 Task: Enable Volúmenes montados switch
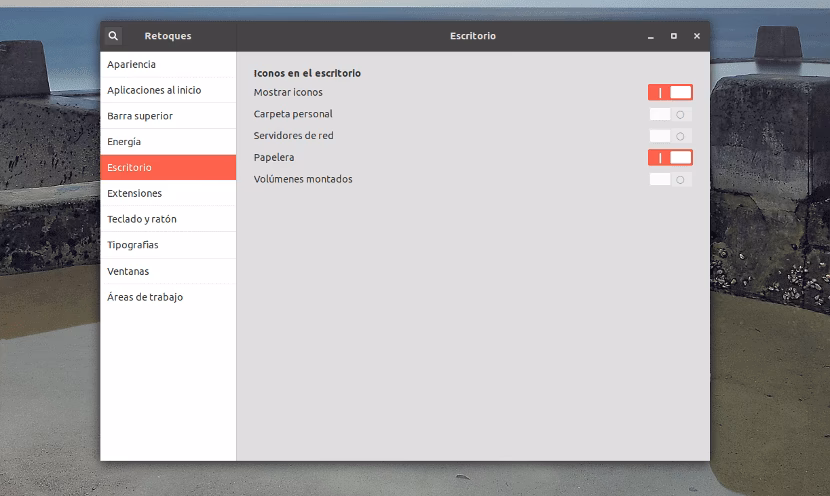click(x=670, y=180)
